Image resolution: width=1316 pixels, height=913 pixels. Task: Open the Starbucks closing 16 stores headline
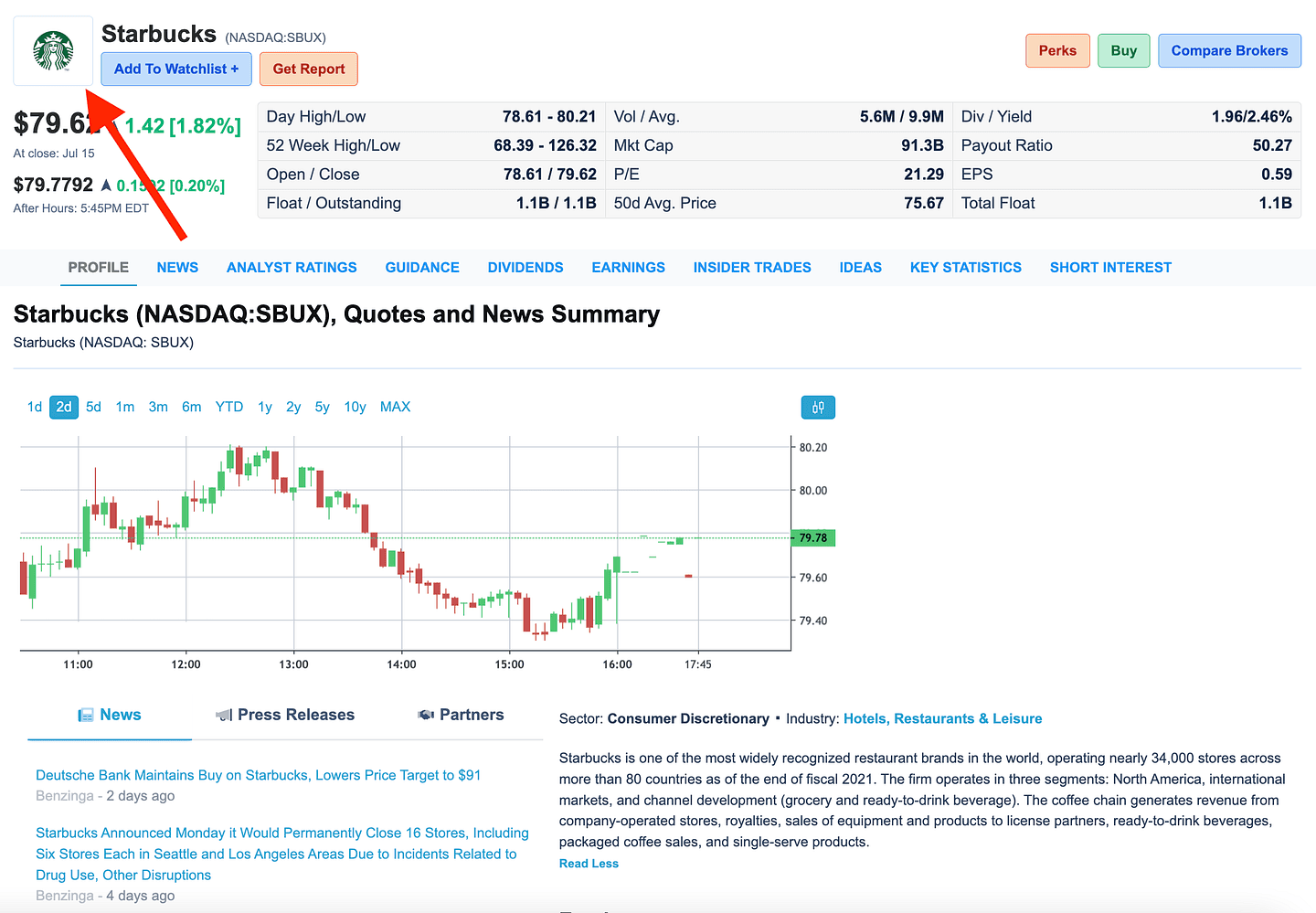(x=282, y=854)
